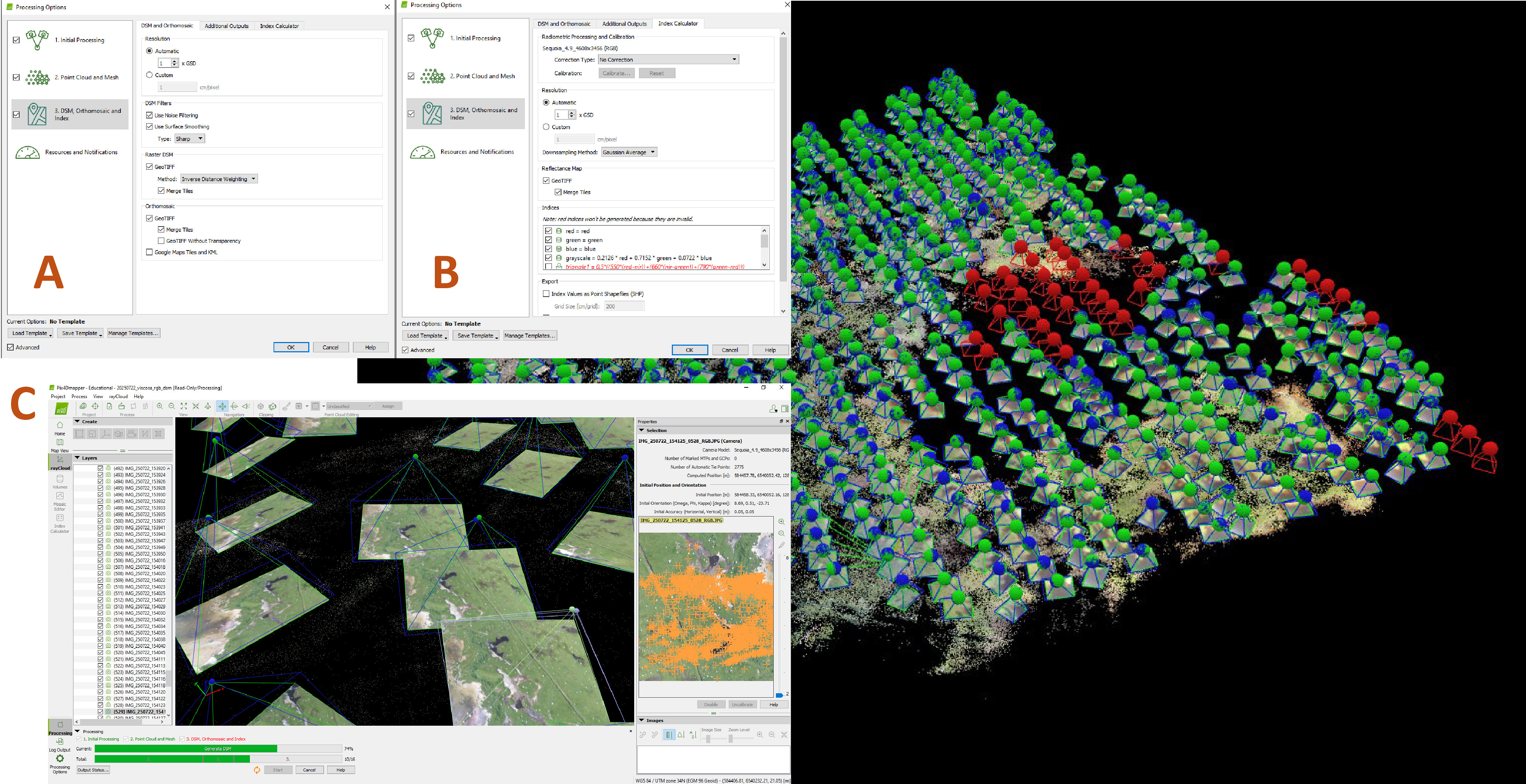Click the Reset button next to Calibrate
The height and width of the screenshot is (784, 1526).
point(657,73)
